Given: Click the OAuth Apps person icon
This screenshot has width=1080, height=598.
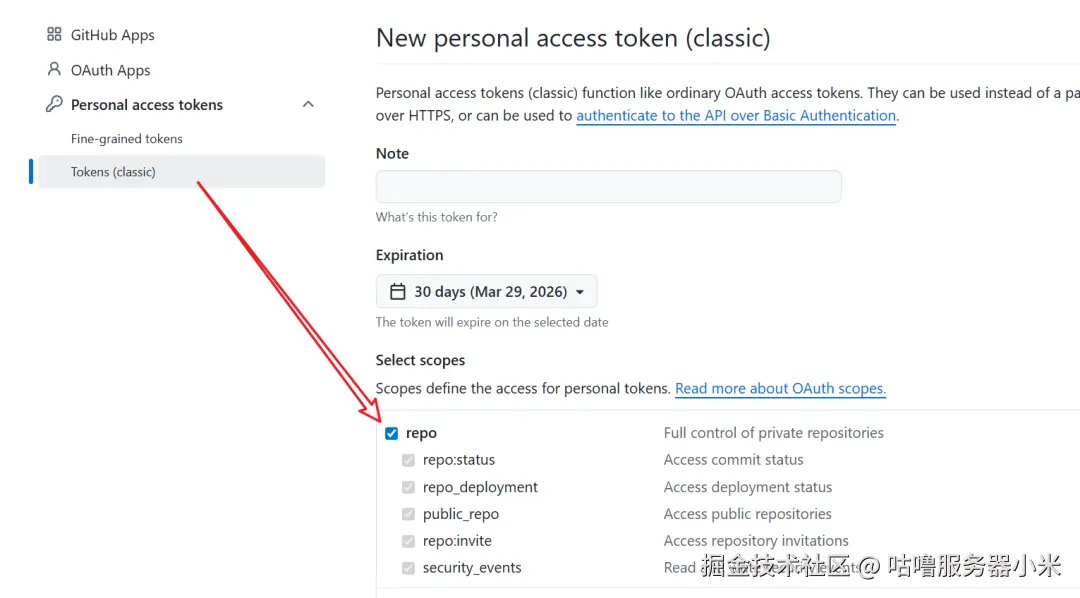Looking at the screenshot, I should (54, 70).
